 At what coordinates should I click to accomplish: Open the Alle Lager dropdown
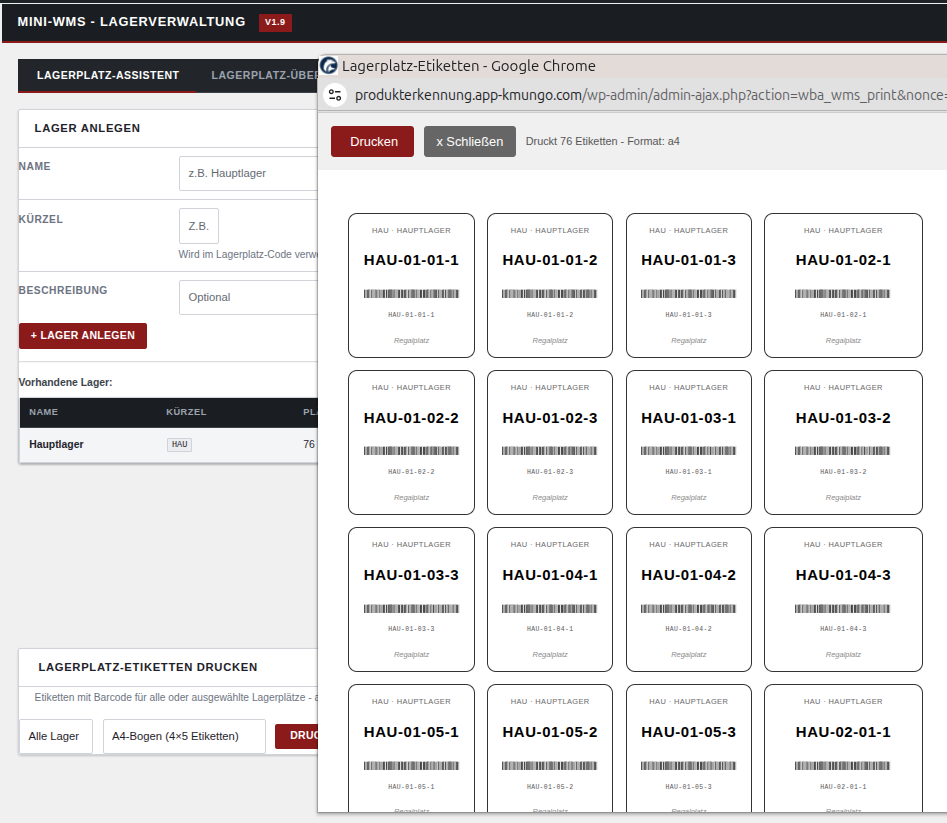click(x=55, y=736)
